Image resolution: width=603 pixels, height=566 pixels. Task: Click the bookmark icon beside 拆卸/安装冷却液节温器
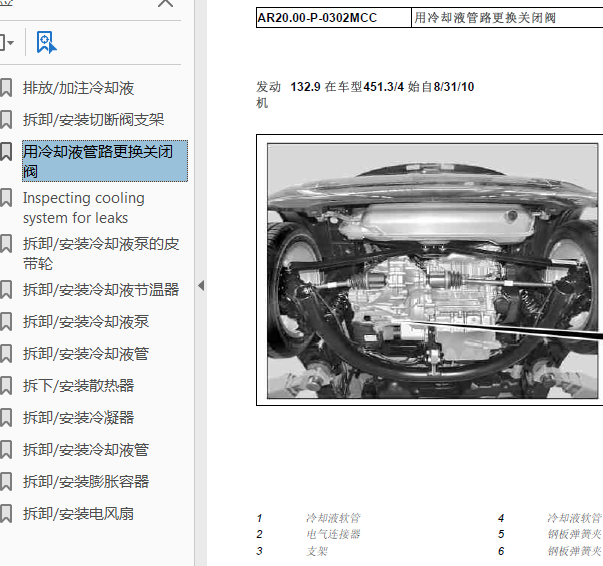6,290
